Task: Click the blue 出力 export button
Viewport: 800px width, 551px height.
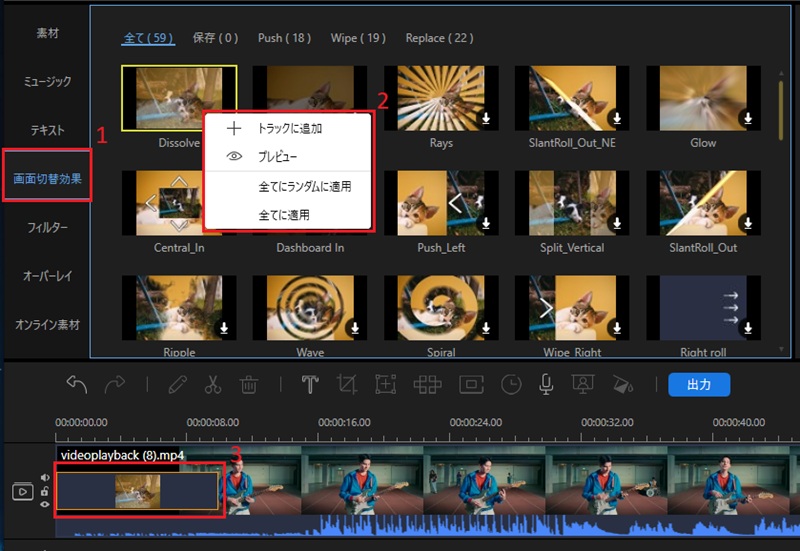Action: click(699, 385)
